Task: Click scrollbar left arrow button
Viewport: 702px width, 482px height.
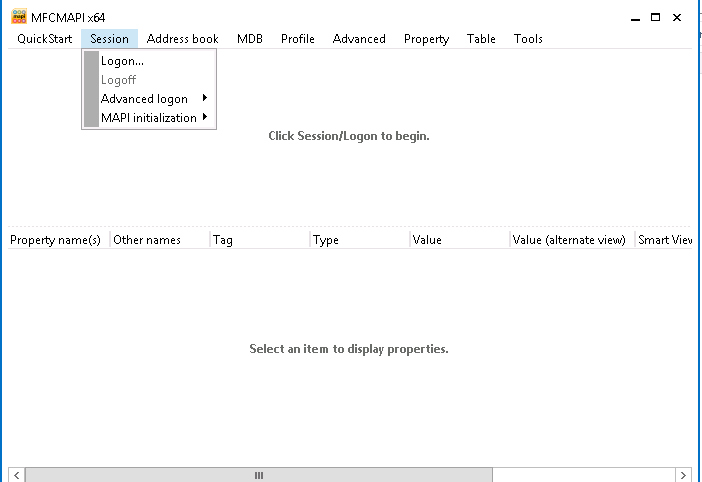Action: click(x=17, y=475)
